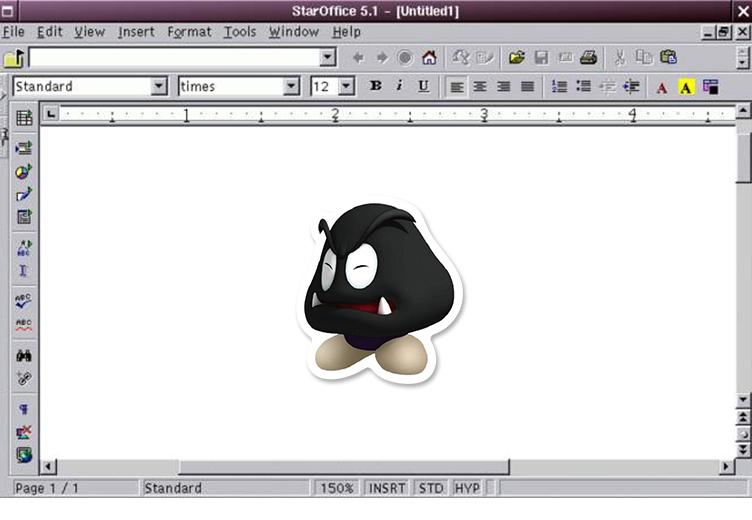Viewport: 752px width, 520px height.
Task: Click the Open file folder icon
Action: tap(517, 58)
